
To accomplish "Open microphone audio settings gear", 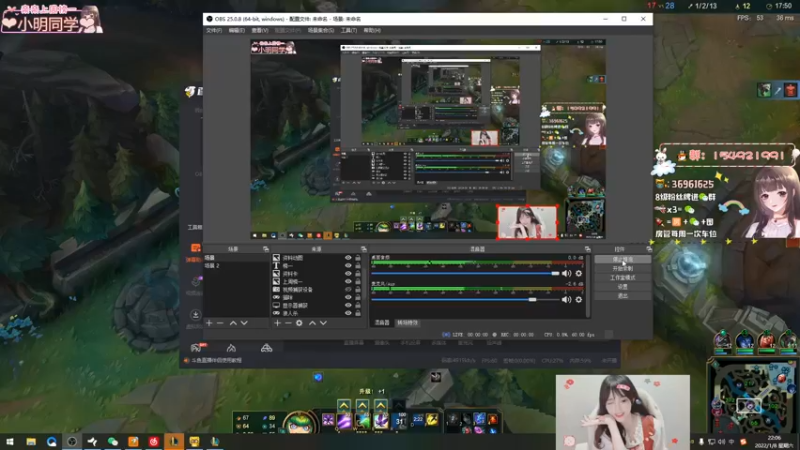I will 579,299.
